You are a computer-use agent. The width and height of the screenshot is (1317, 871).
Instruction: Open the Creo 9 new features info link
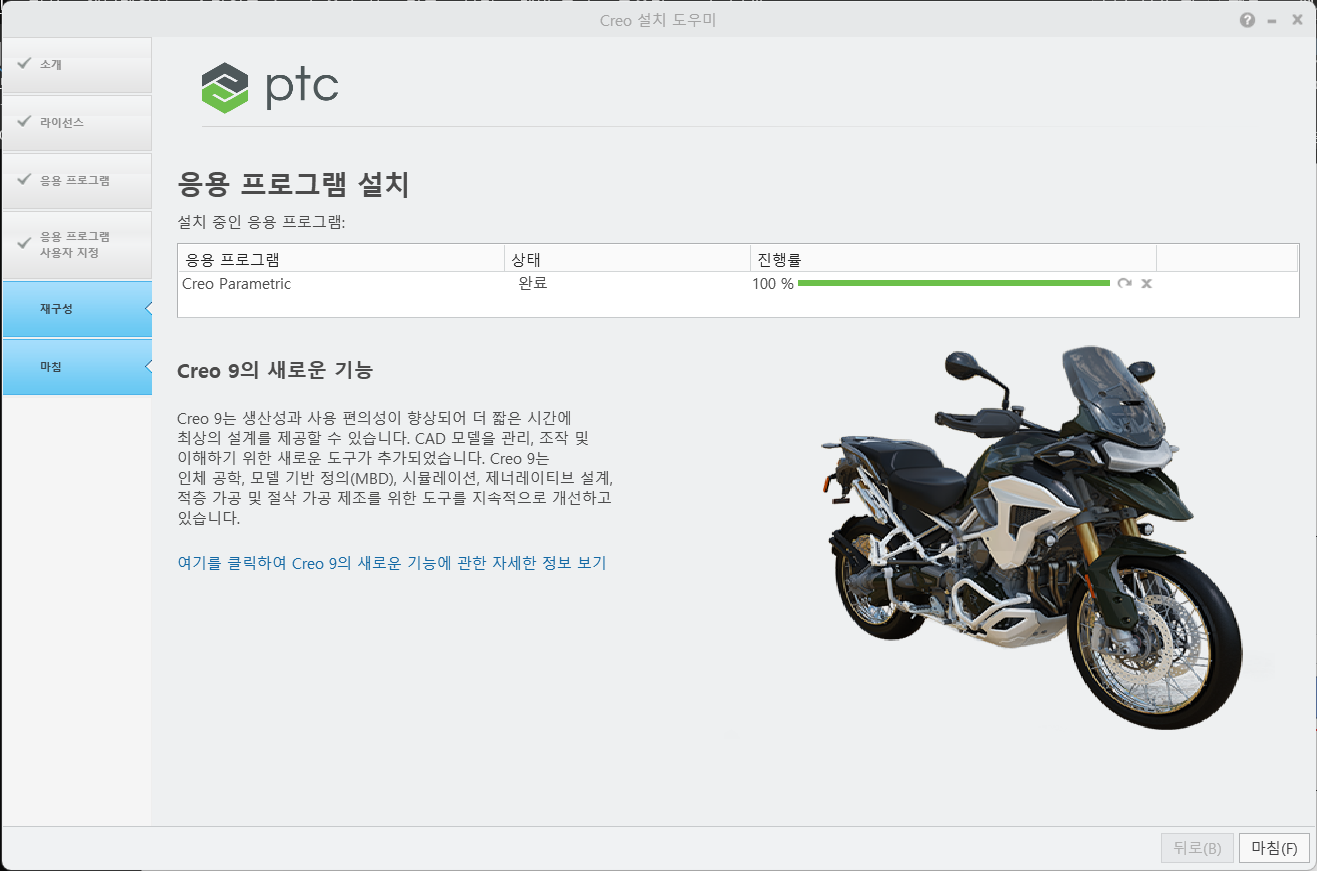pyautogui.click(x=392, y=563)
